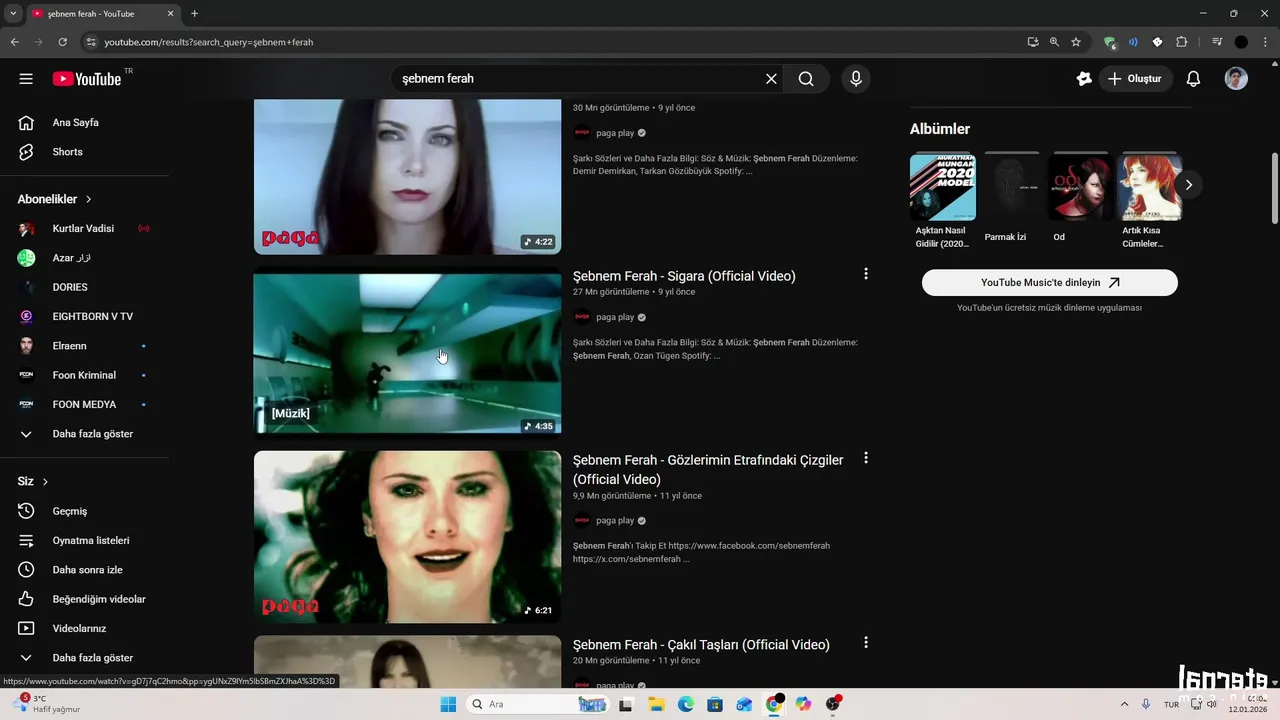Expand the Siz section header
This screenshot has height=720, width=1280.
(x=33, y=481)
